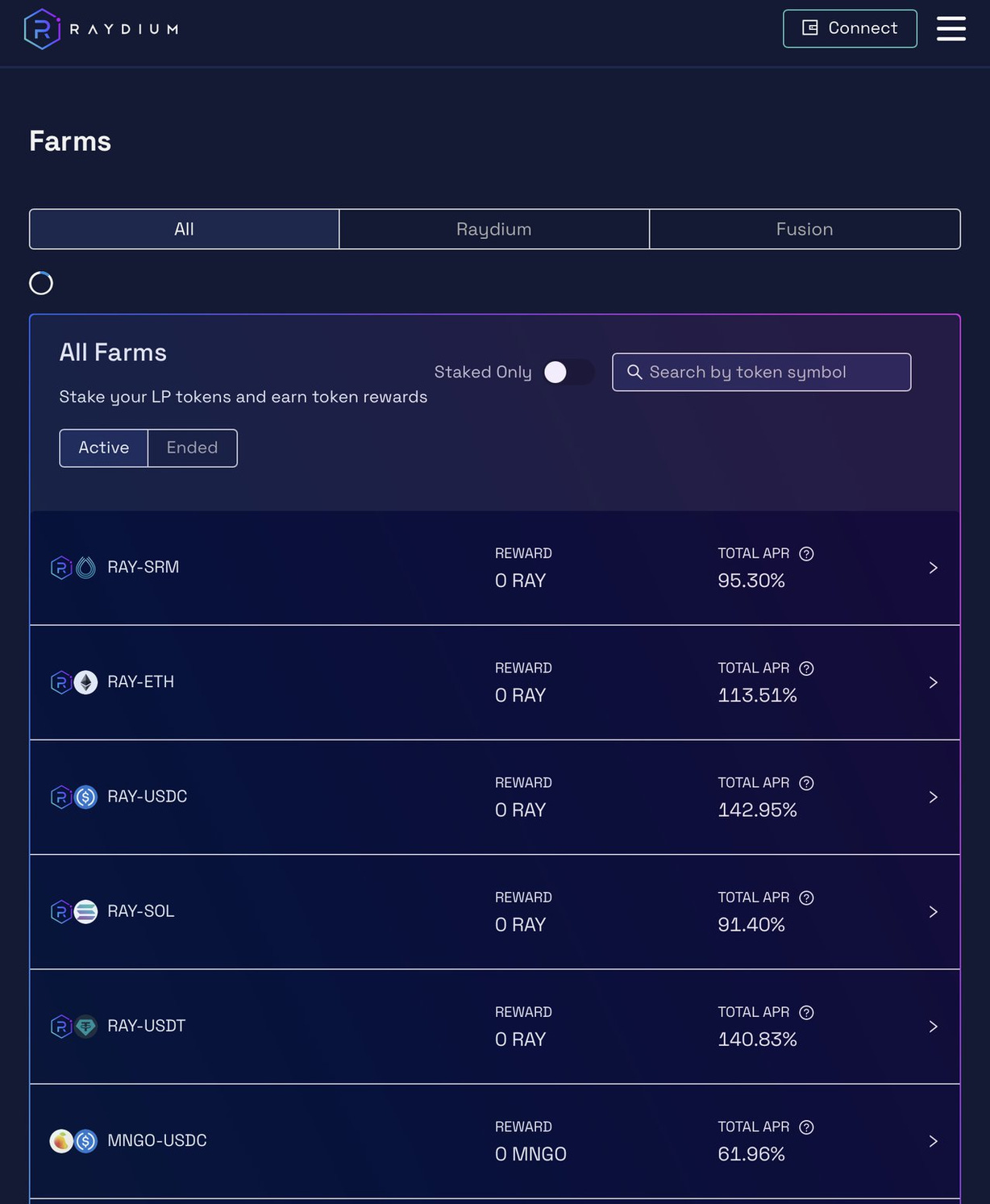Viewport: 990px width, 1204px height.
Task: Click the 113.51% APR value
Action: pyautogui.click(x=757, y=695)
